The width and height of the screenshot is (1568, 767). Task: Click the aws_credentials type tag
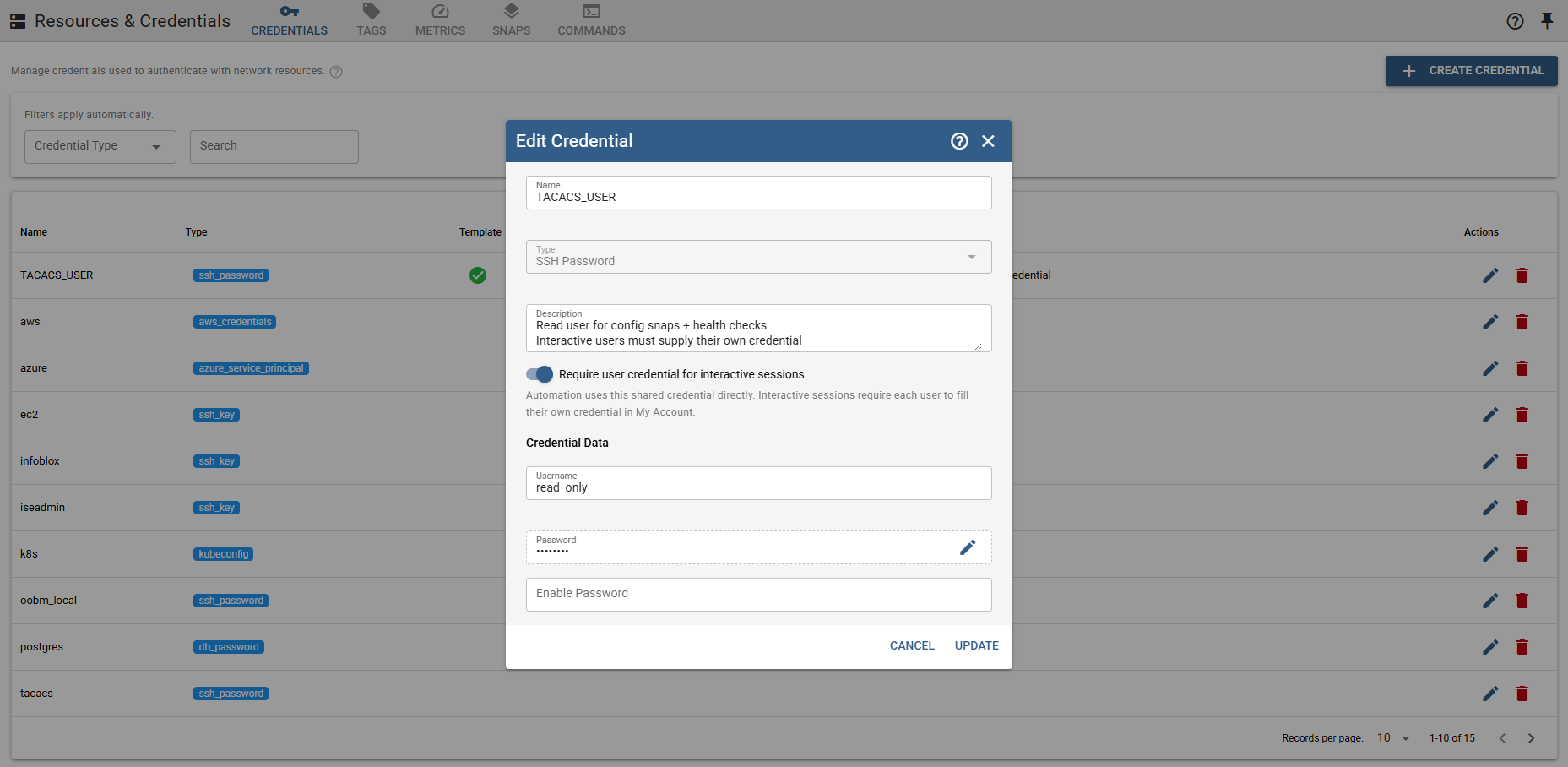pyautogui.click(x=235, y=322)
